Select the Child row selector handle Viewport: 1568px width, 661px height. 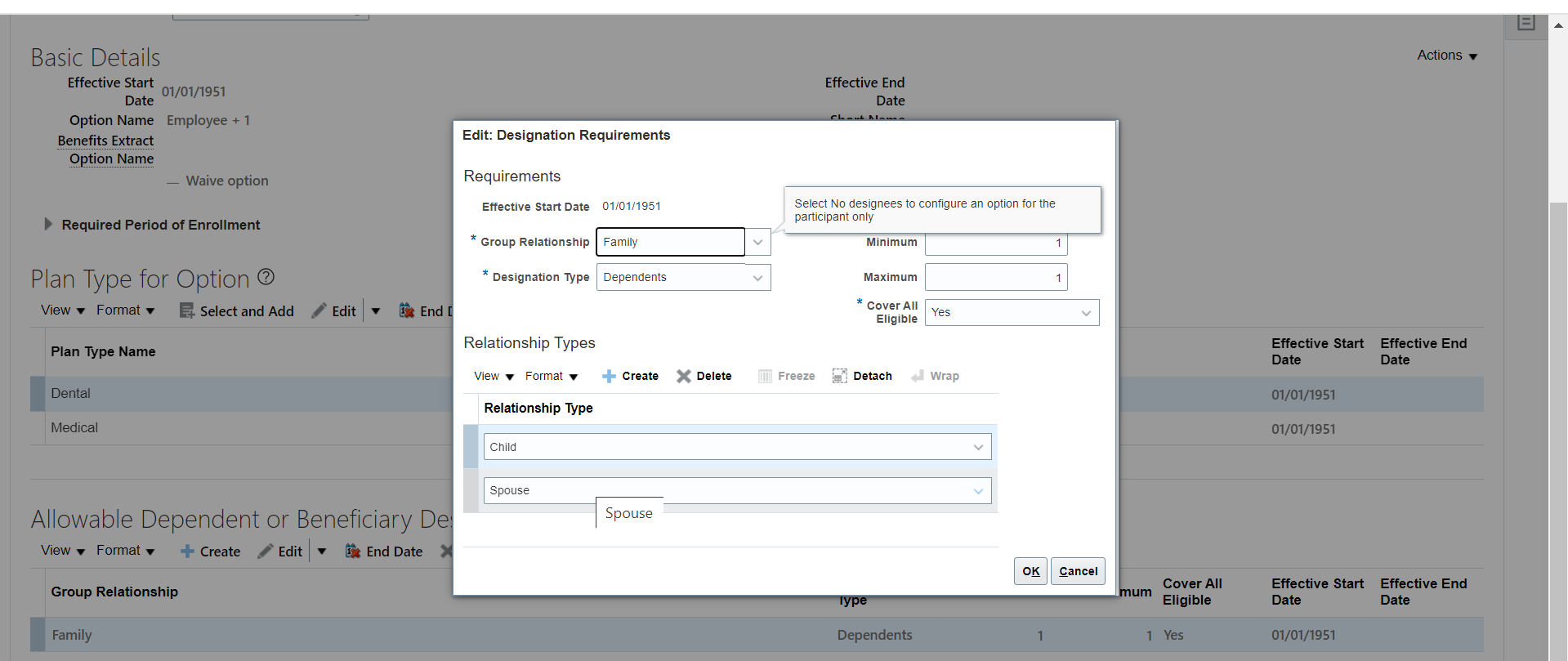click(471, 447)
